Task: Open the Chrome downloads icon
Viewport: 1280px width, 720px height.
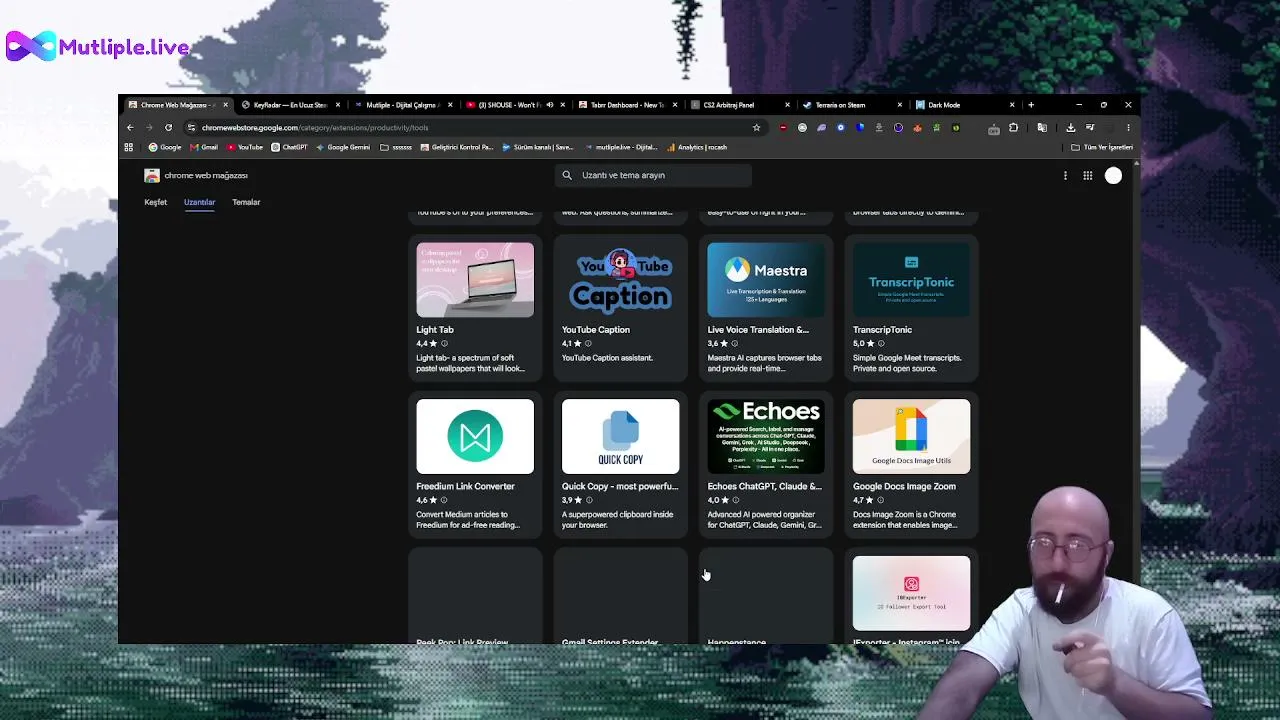Action: 1070,127
